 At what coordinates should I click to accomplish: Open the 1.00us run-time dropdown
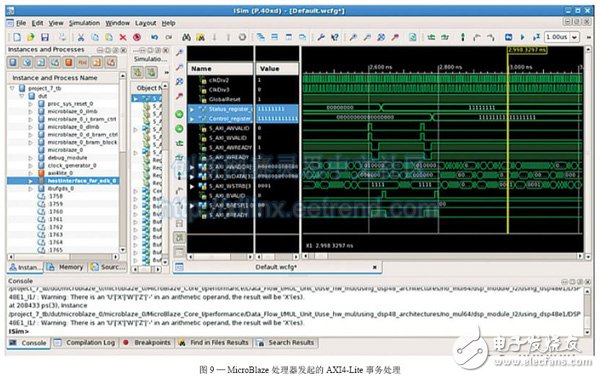[x=574, y=37]
